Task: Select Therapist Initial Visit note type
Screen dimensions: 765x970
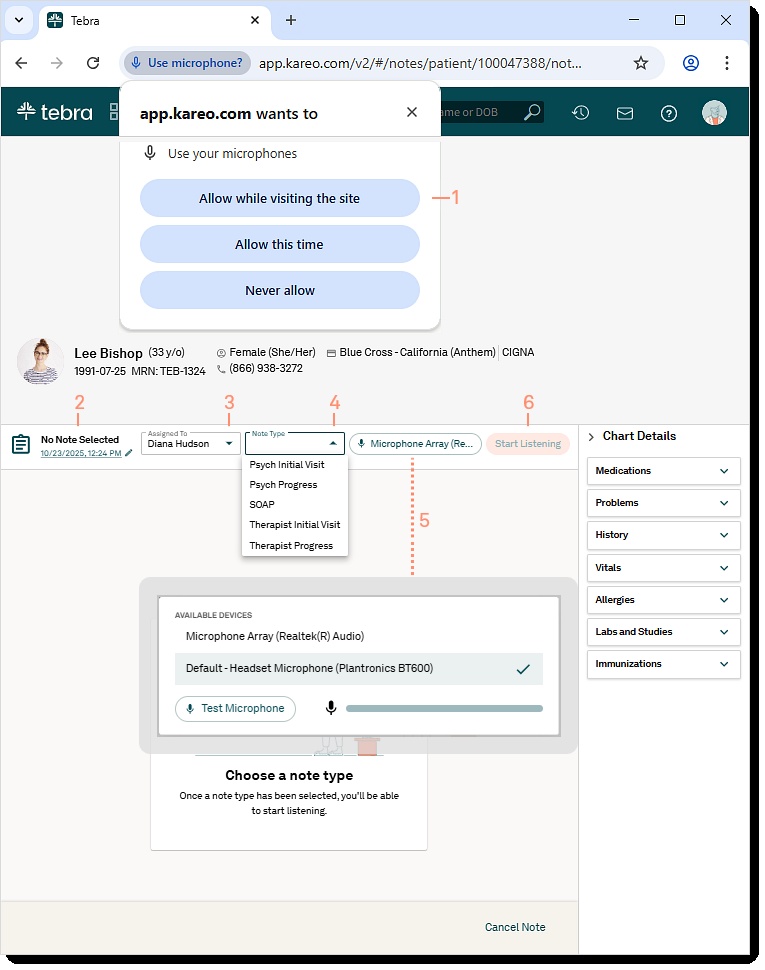Action: pos(295,525)
